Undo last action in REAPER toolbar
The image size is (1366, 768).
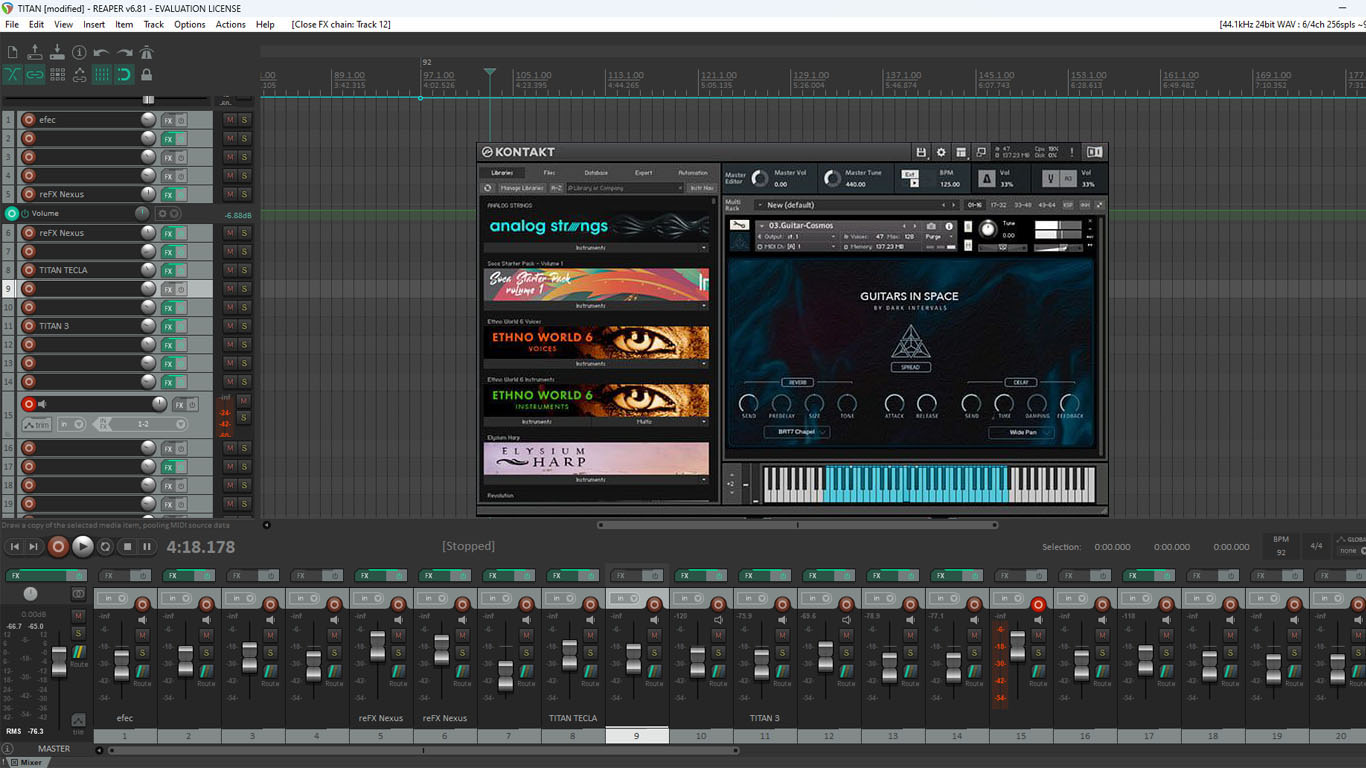click(101, 52)
